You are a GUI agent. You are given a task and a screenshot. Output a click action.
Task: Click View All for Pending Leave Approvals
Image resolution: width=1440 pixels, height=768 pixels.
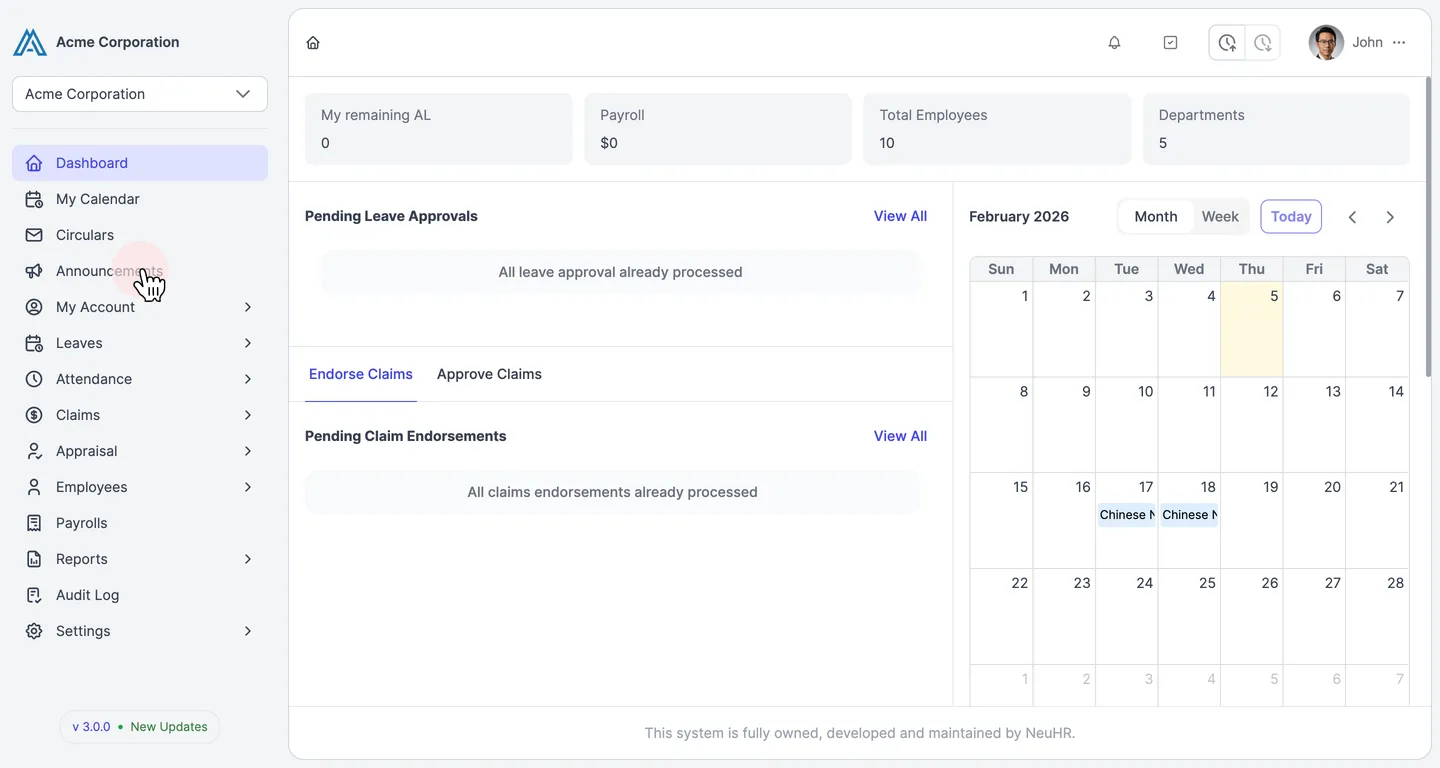point(900,216)
